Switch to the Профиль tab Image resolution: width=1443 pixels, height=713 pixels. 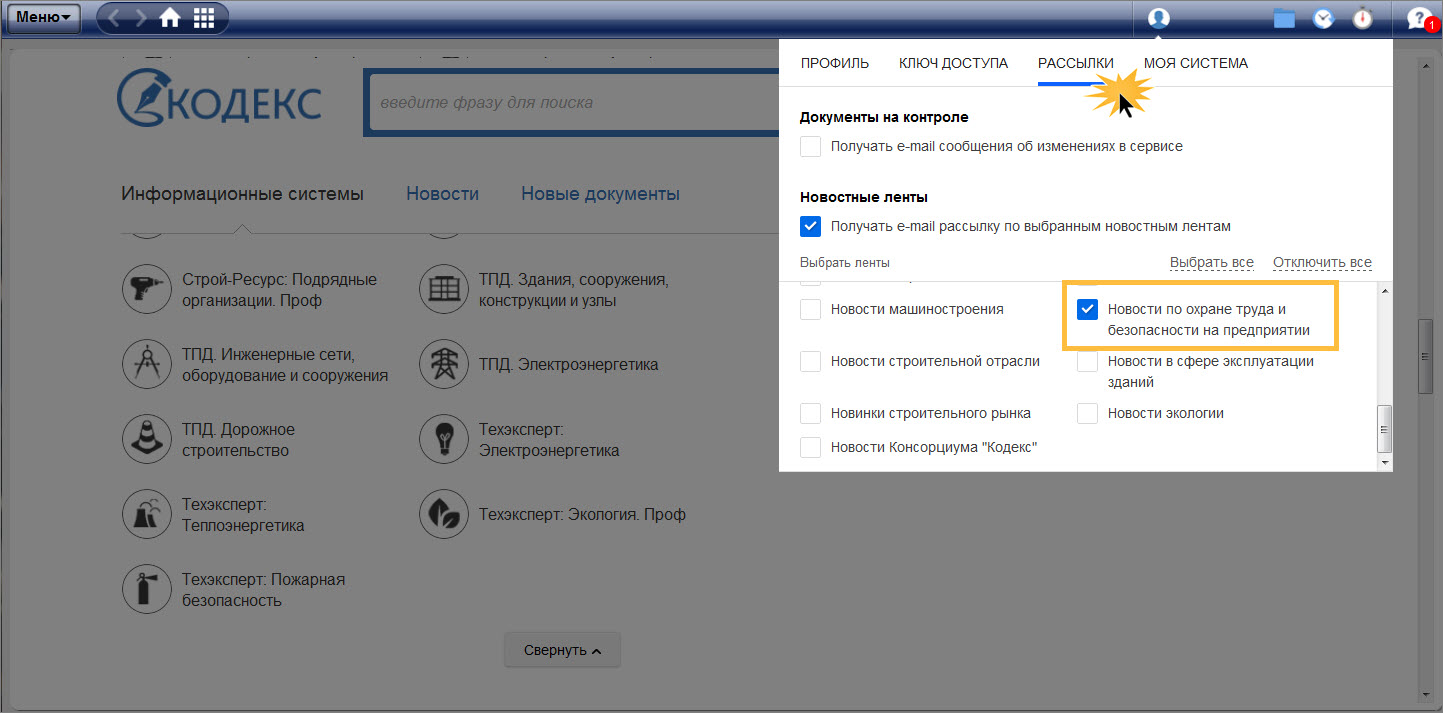pyautogui.click(x=835, y=63)
